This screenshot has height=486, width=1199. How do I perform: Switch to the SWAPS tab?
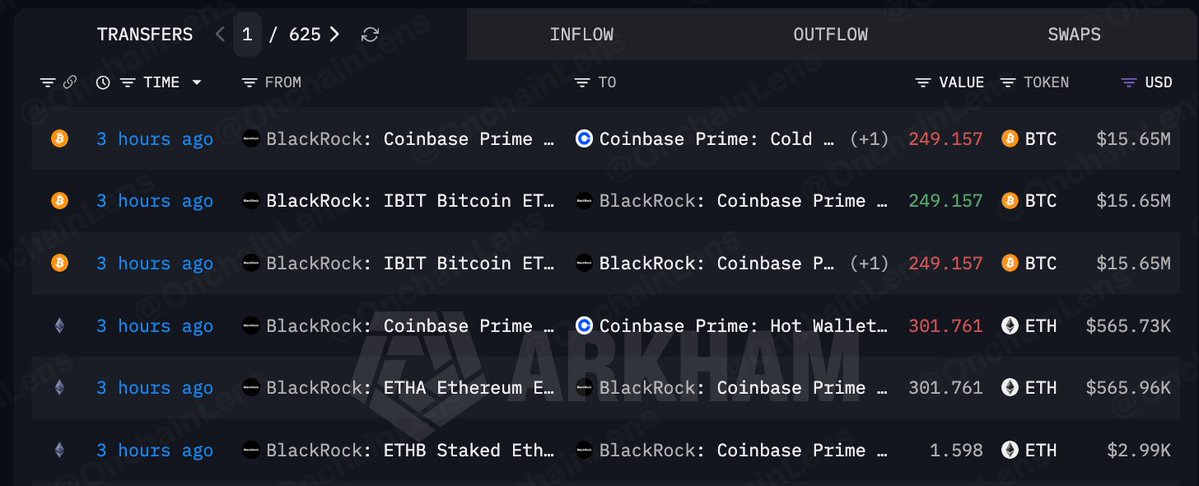pos(1074,34)
